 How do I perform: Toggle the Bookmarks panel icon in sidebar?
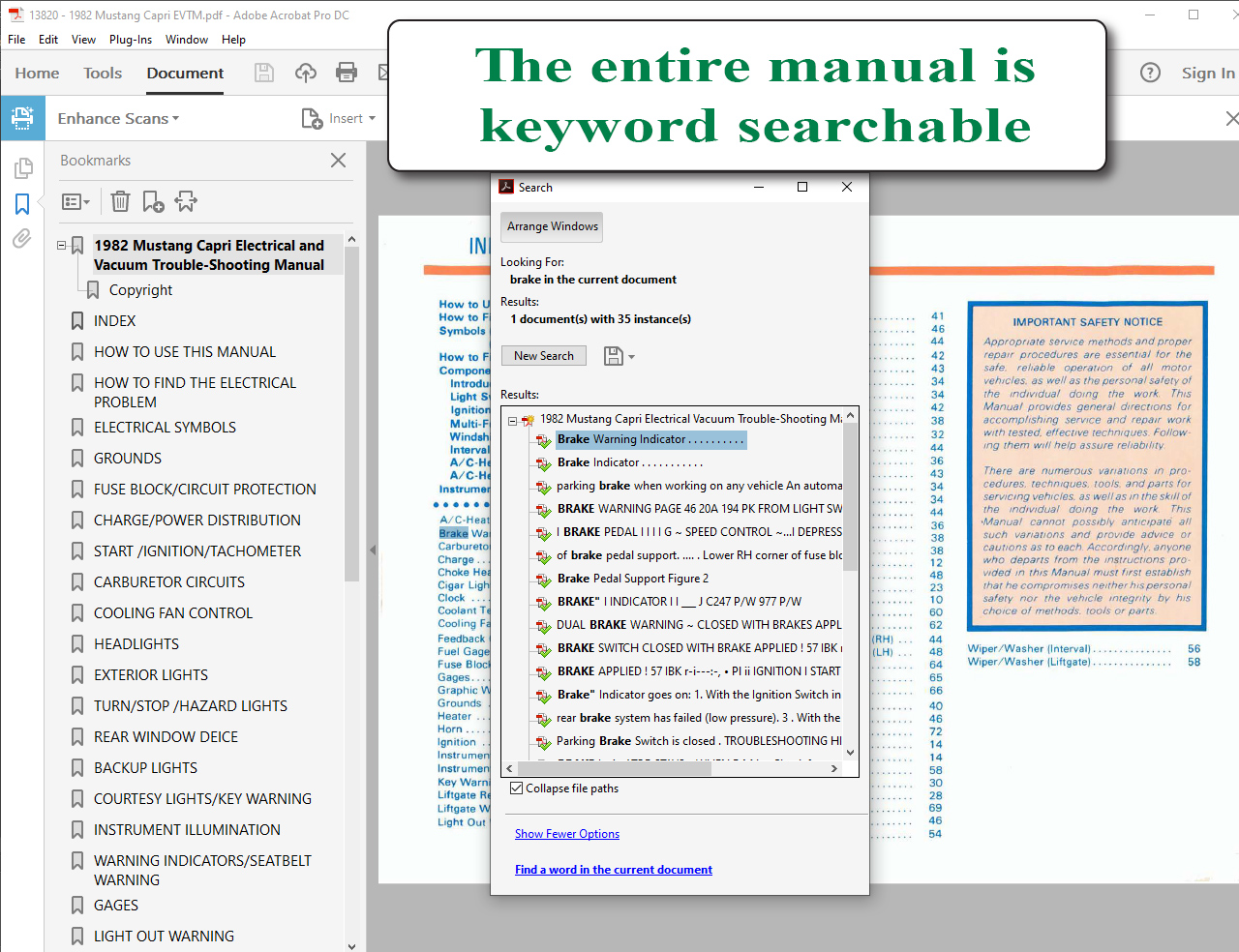(x=22, y=204)
